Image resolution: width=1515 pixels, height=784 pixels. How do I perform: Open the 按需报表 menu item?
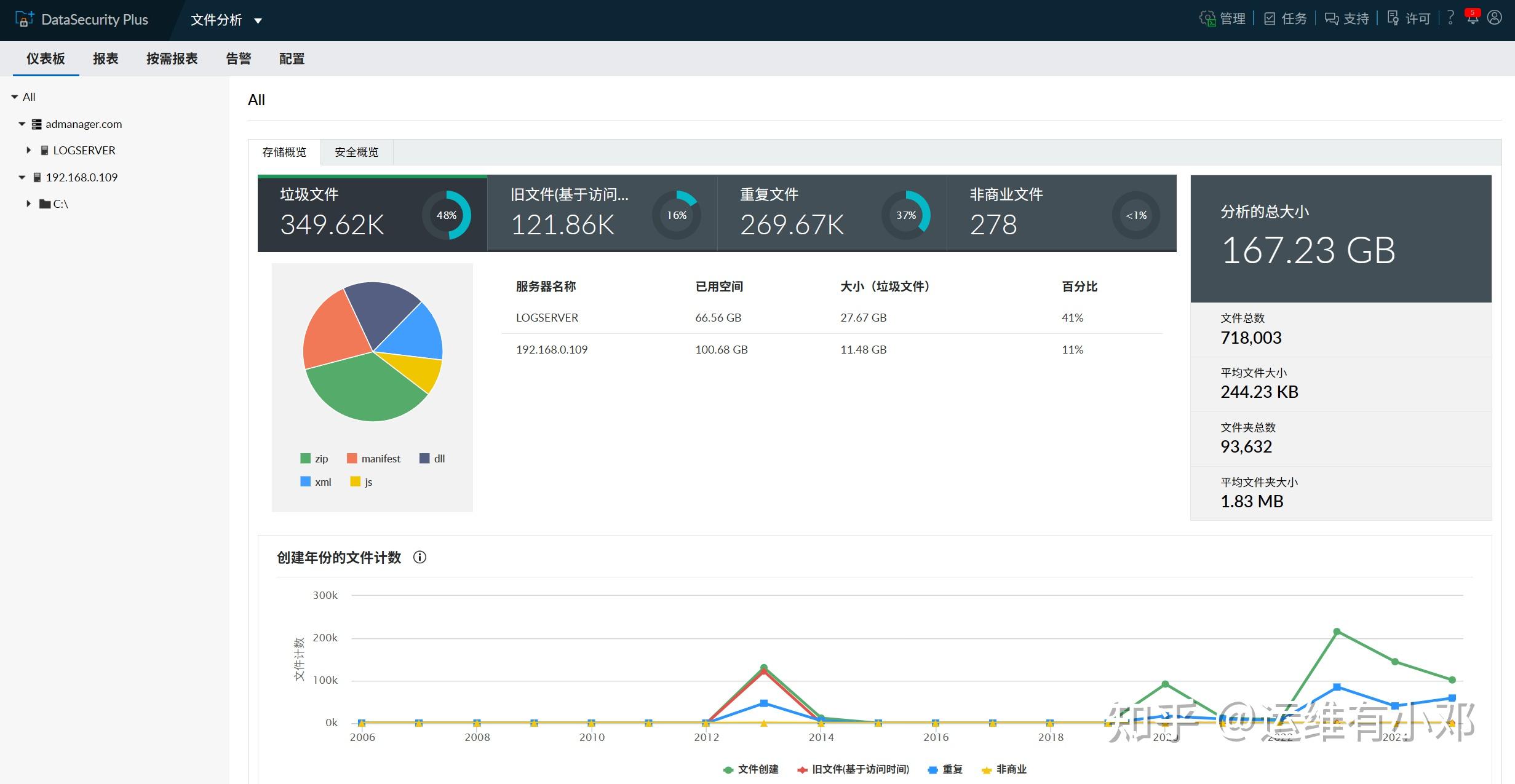pos(173,58)
